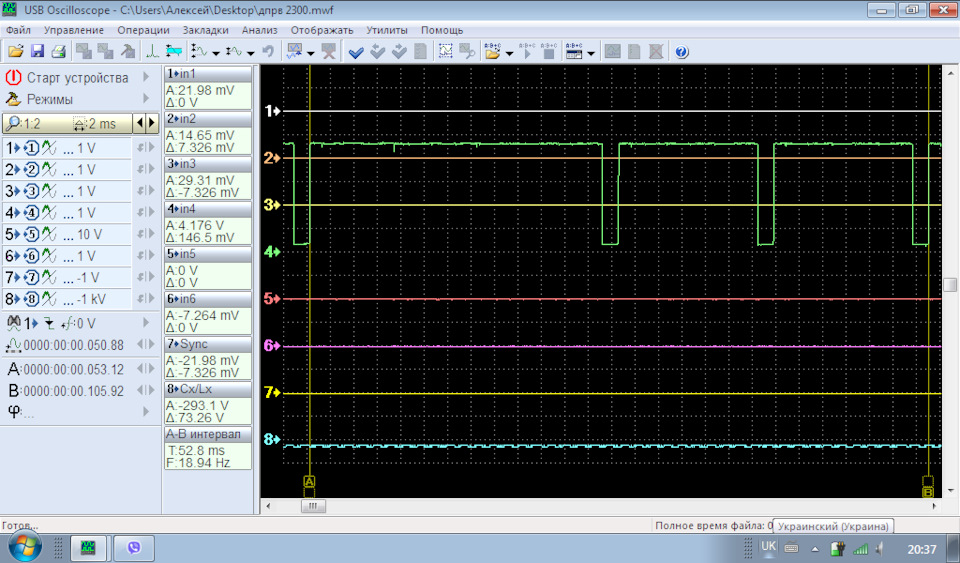Click the Viber icon in the taskbar
This screenshot has height=563, width=960.
pos(133,546)
